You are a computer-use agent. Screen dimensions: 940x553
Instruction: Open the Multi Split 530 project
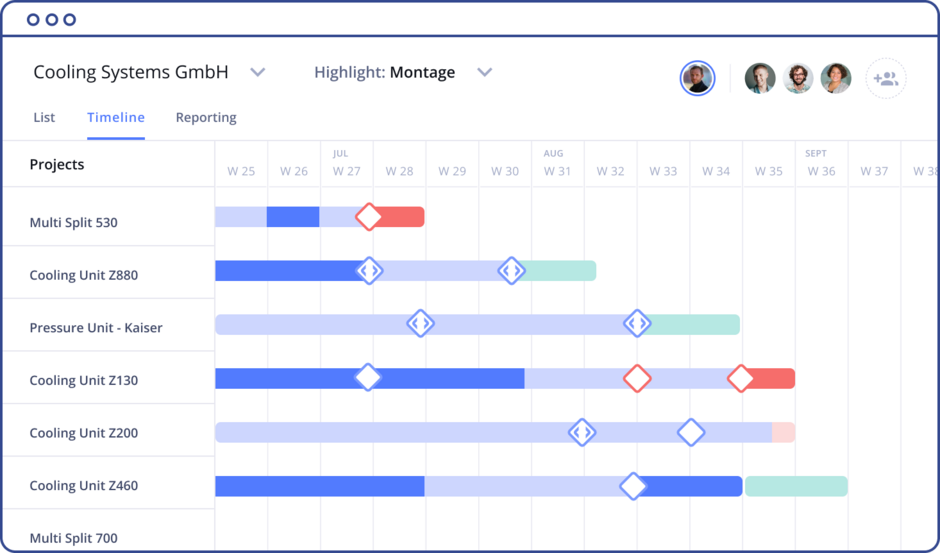click(x=73, y=222)
